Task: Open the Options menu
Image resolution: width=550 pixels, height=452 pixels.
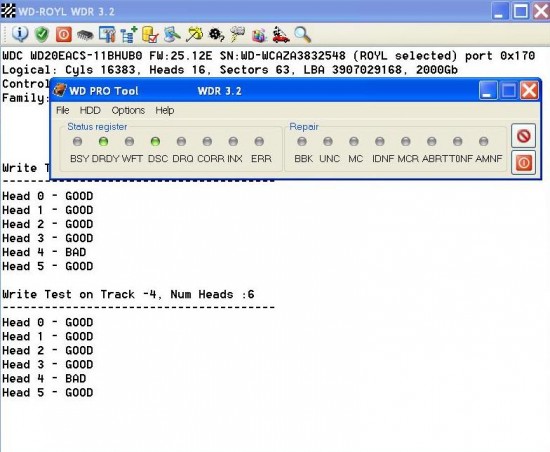Action: pos(128,110)
